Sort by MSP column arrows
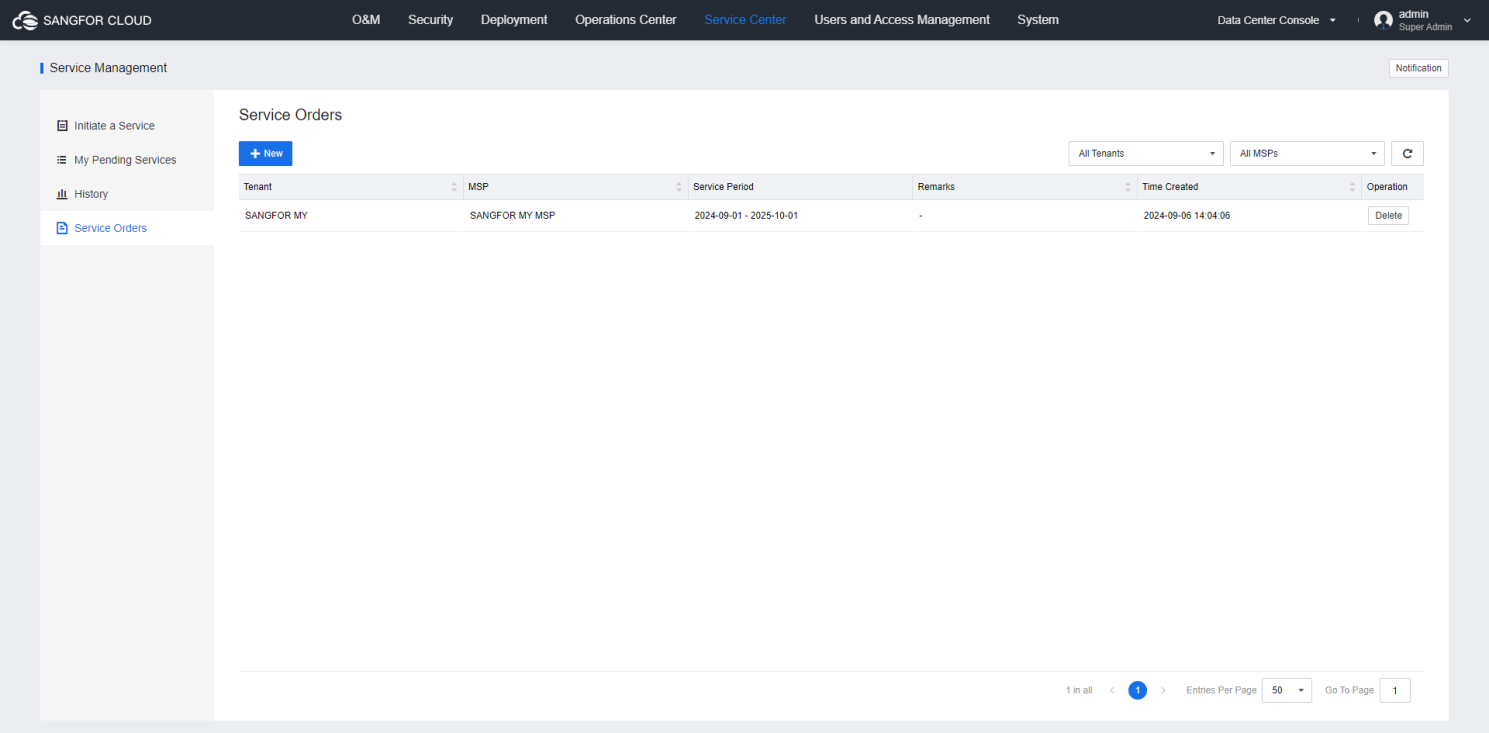This screenshot has height=733, width=1489. tap(678, 187)
